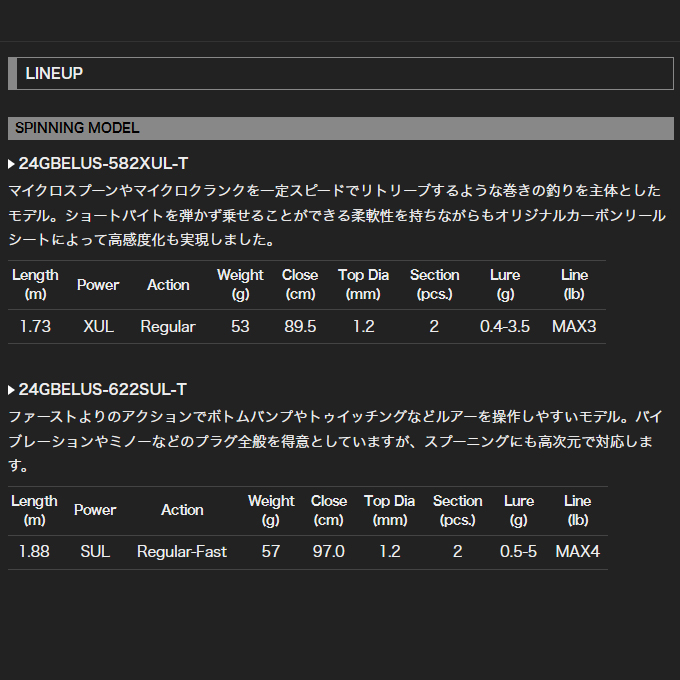Open the 24GBELUS-622SUL-T model title
The image size is (680, 680).
(102, 390)
